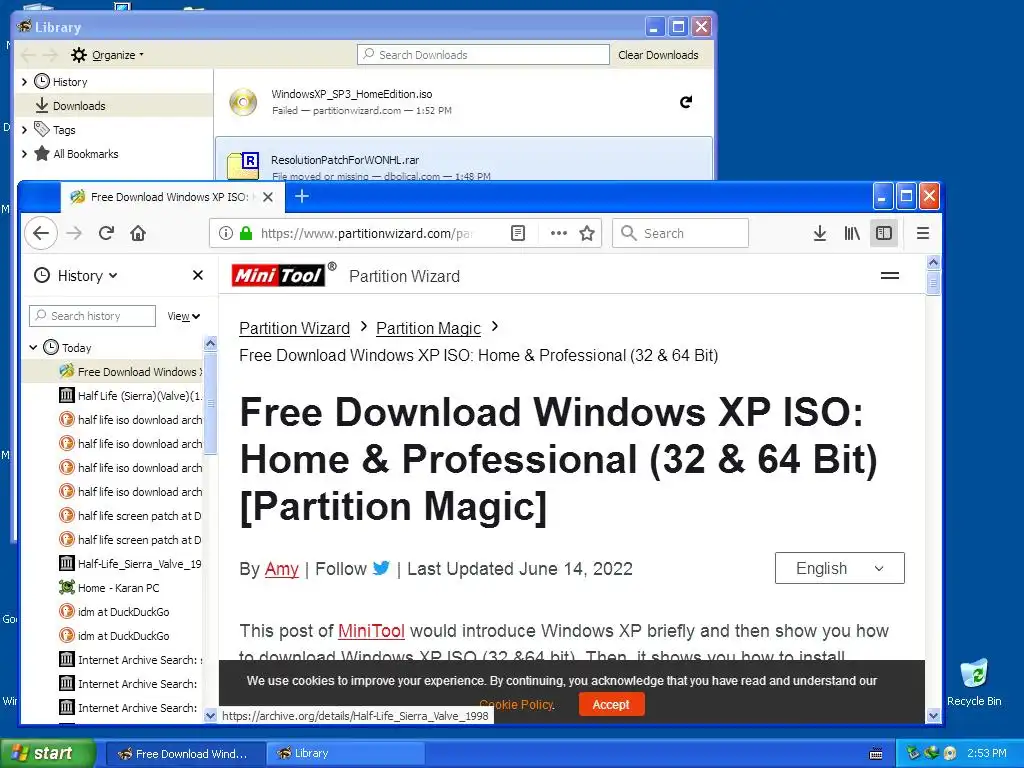The width and height of the screenshot is (1024, 768).
Task: Open author Amy's link
Action: (281, 569)
